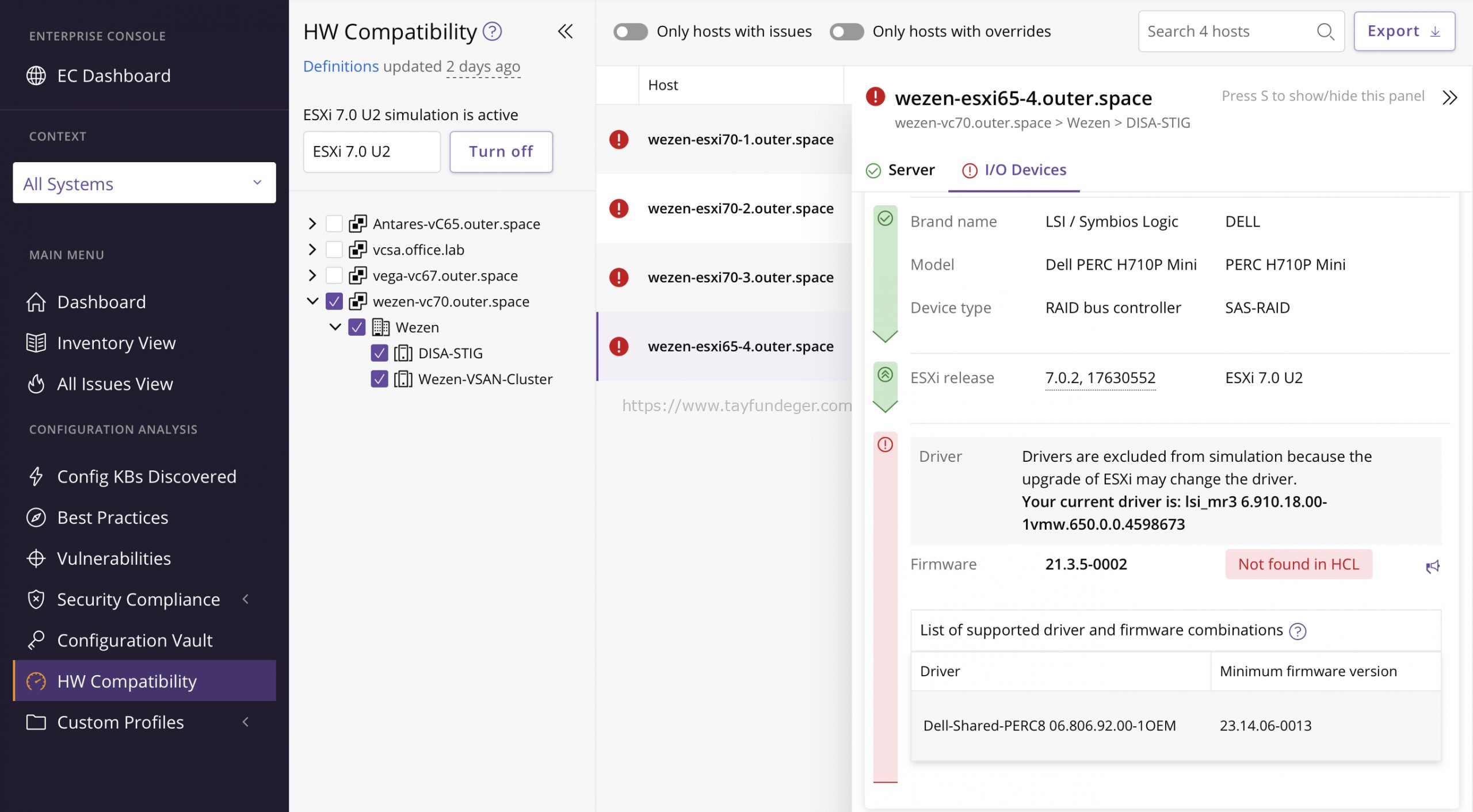Hide the details panel with double-right chevrons

coord(1449,97)
